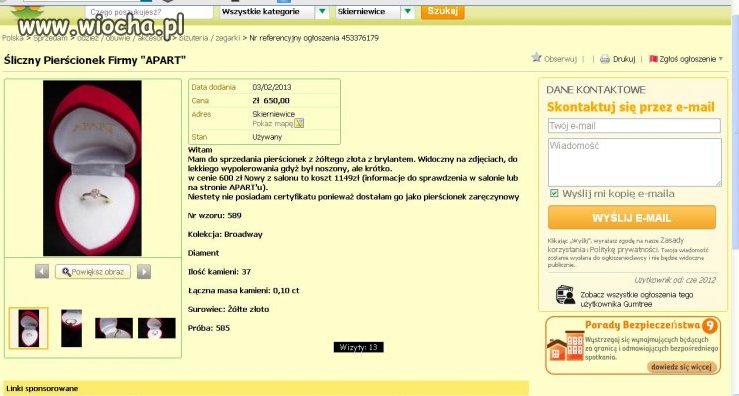Click the text Próba: 585
This screenshot has height=396, width=739.
(x=209, y=328)
